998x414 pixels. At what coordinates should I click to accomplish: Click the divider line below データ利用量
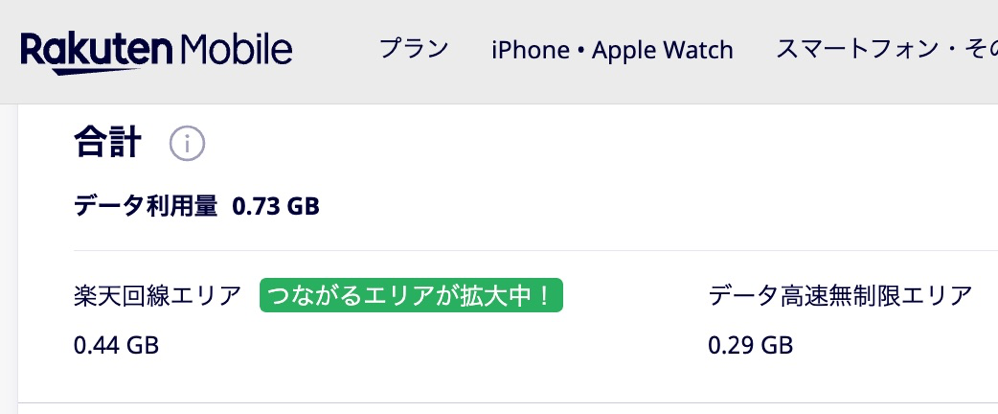(500, 250)
